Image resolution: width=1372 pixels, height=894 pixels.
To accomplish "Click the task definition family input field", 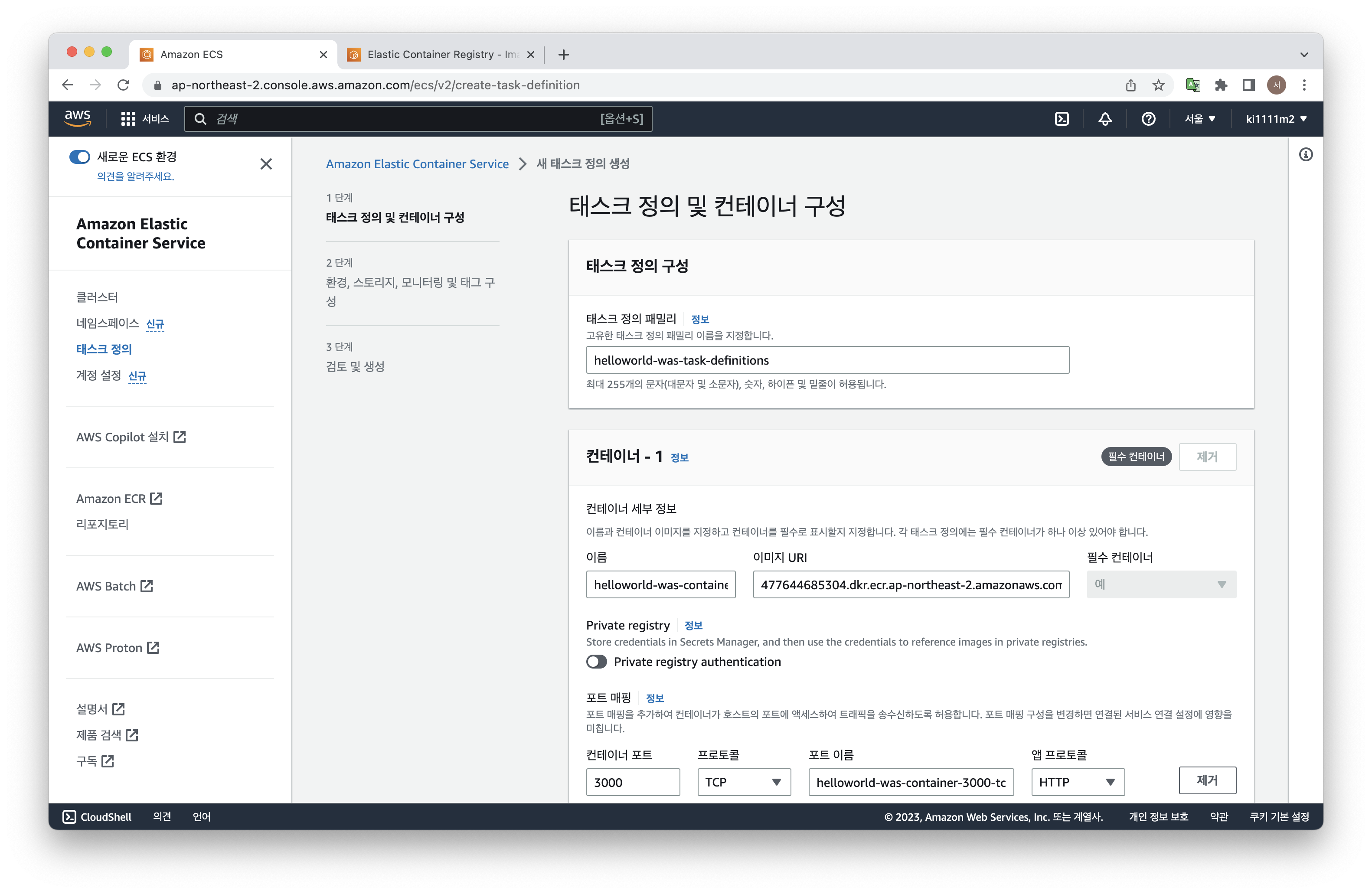I will (x=827, y=360).
